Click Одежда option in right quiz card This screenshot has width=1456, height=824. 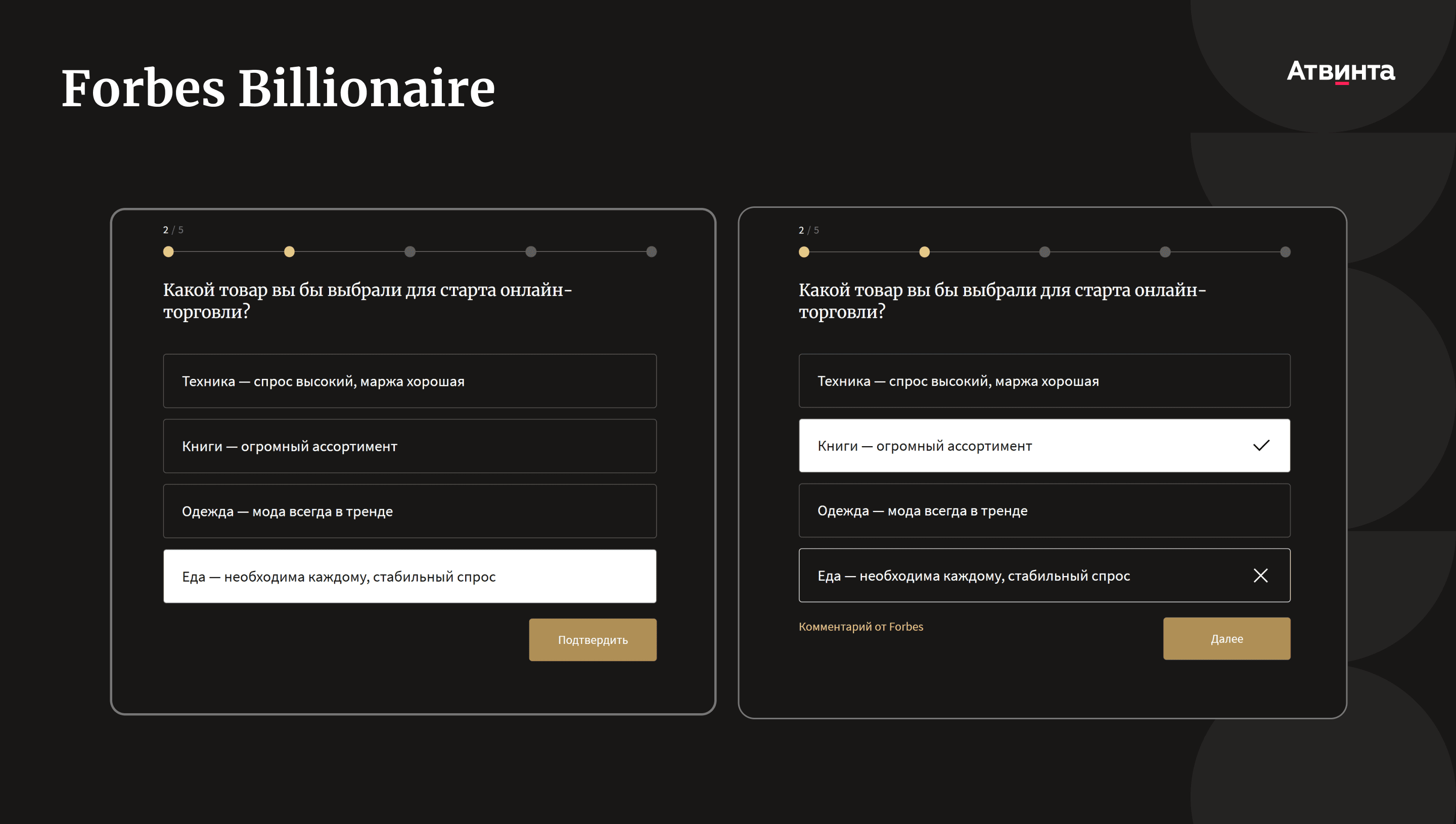(1044, 510)
